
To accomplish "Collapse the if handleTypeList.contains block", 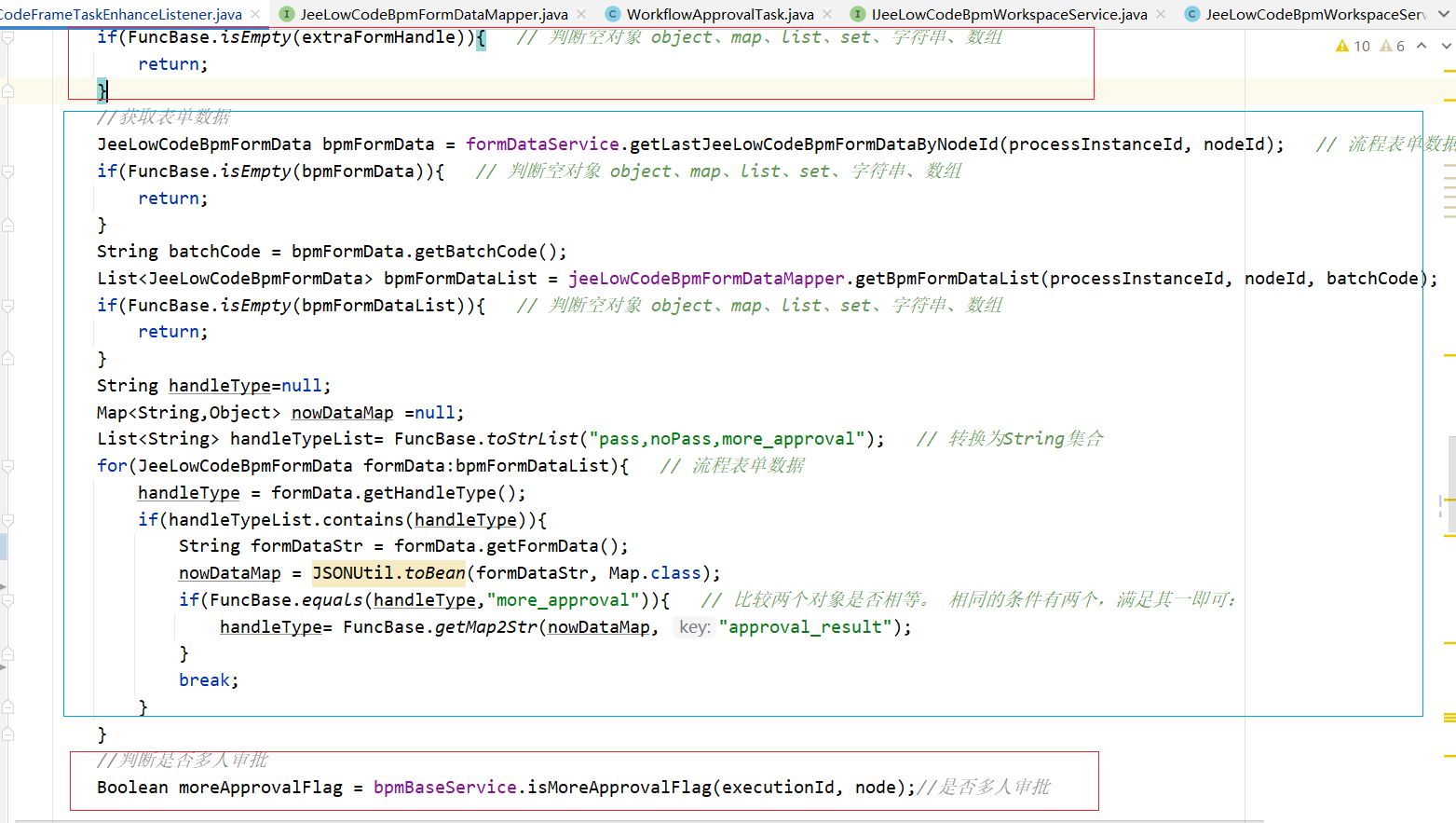I will (8, 520).
